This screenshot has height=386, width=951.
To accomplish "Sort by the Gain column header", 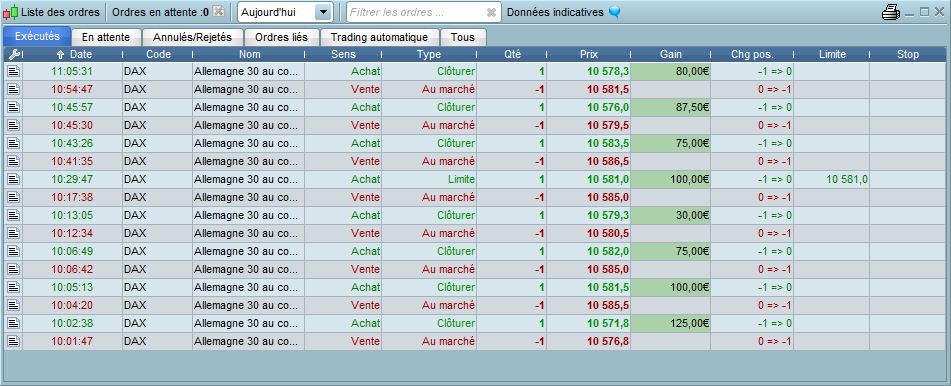I will click(670, 54).
